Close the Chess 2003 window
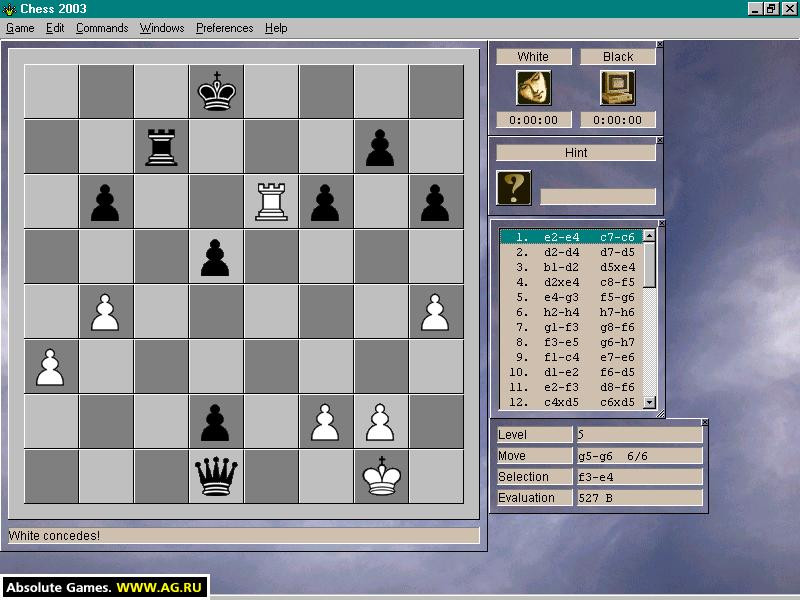This screenshot has height=600, width=800. click(x=788, y=9)
